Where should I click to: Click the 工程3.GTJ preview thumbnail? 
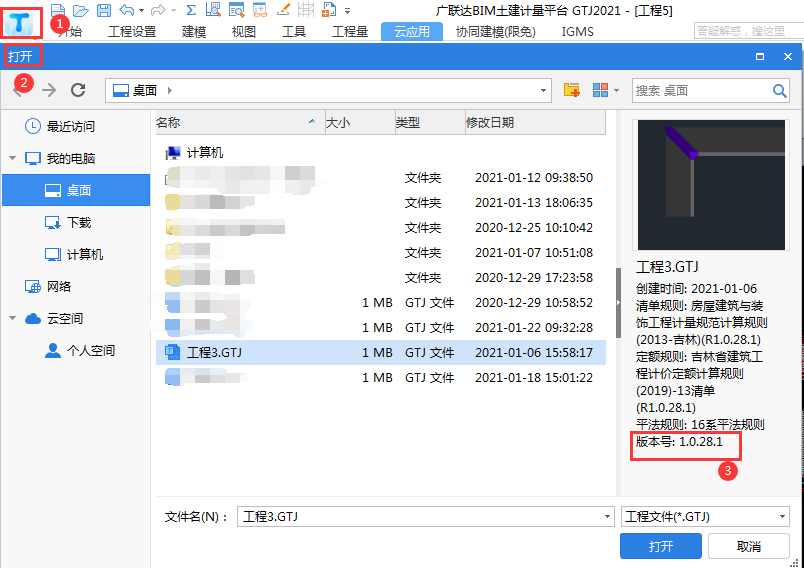coord(711,185)
